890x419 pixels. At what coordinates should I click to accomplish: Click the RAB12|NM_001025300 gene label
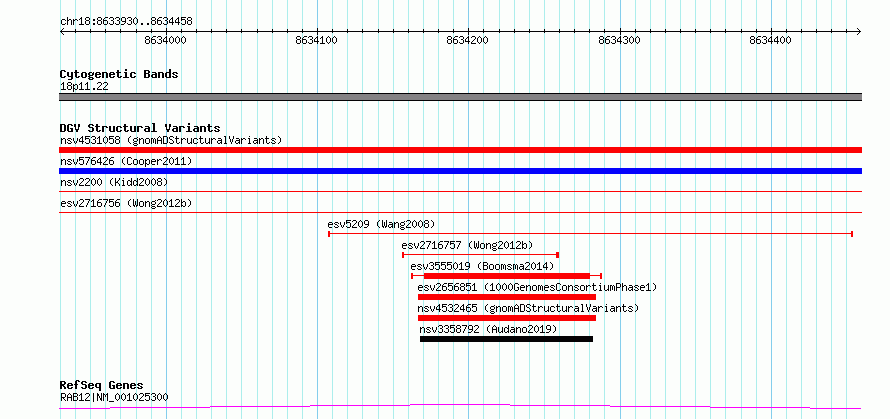[114, 397]
